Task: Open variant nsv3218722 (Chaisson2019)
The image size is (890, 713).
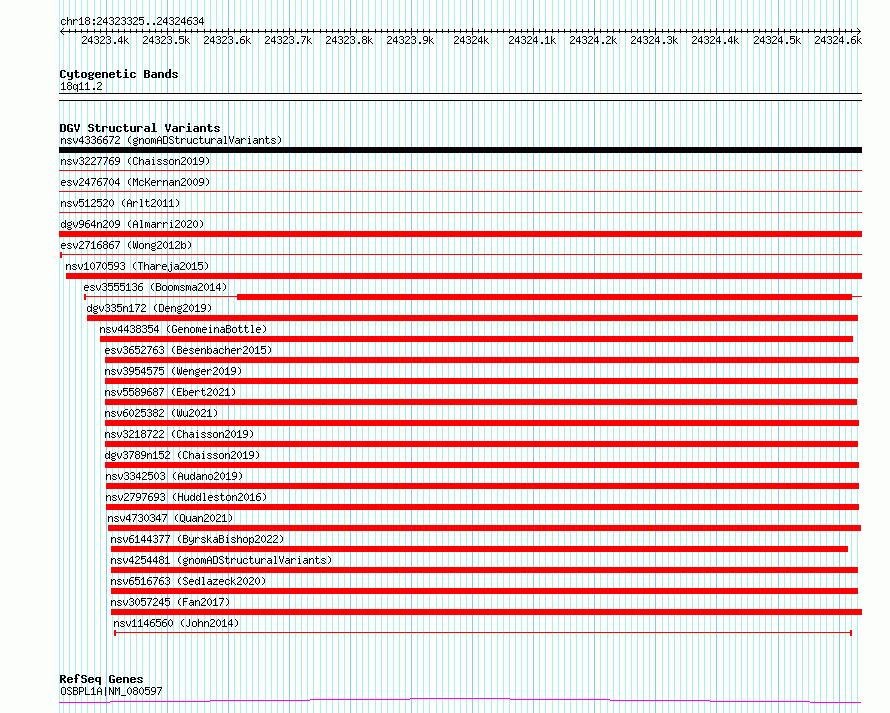Action: (179, 434)
